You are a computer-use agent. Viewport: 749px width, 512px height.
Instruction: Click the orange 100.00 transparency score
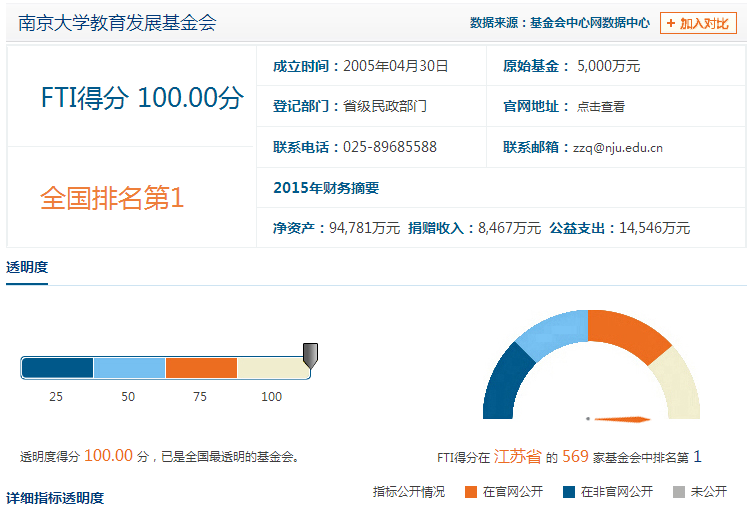click(x=108, y=456)
